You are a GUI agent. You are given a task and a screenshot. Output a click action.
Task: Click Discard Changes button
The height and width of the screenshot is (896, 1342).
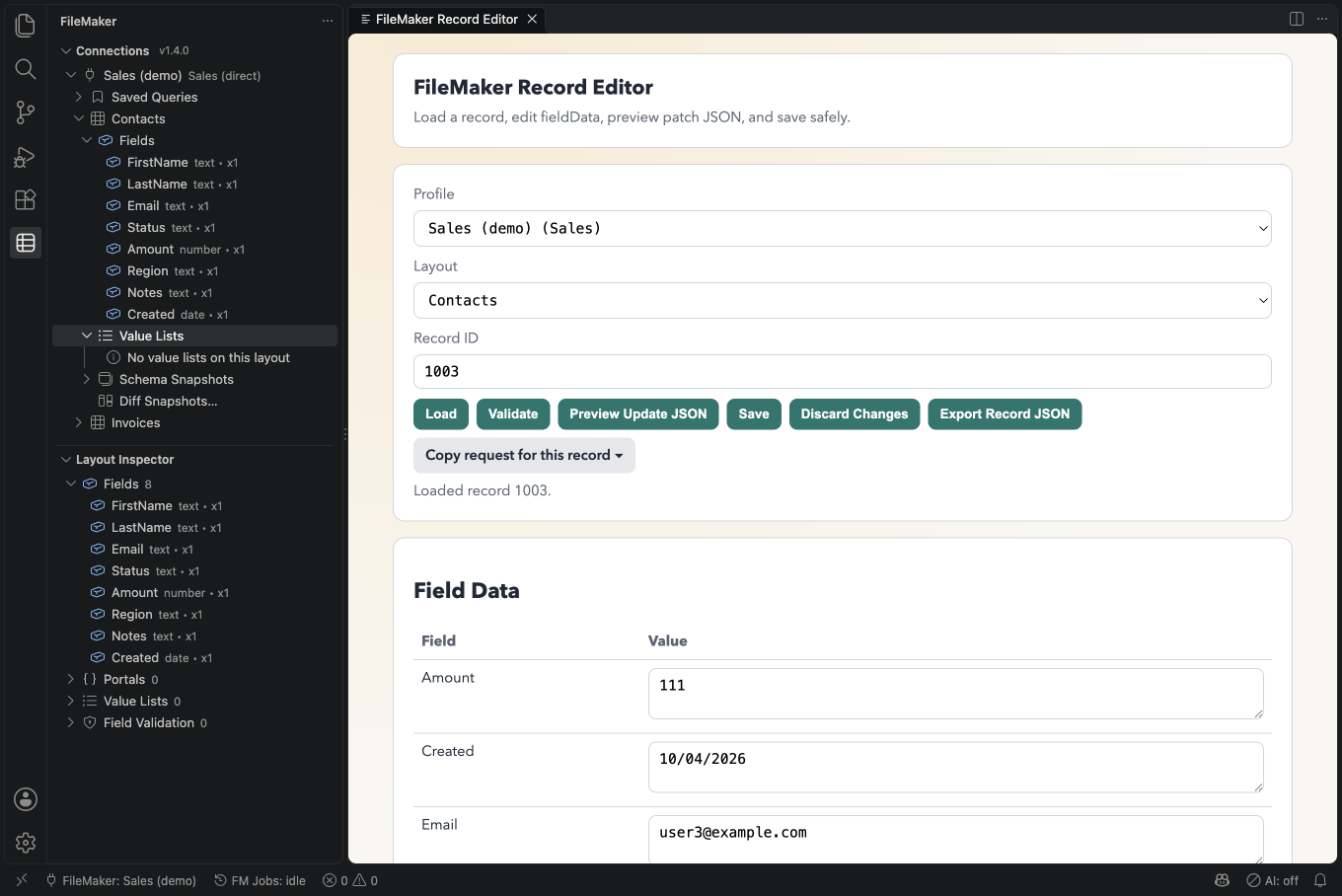855,414
